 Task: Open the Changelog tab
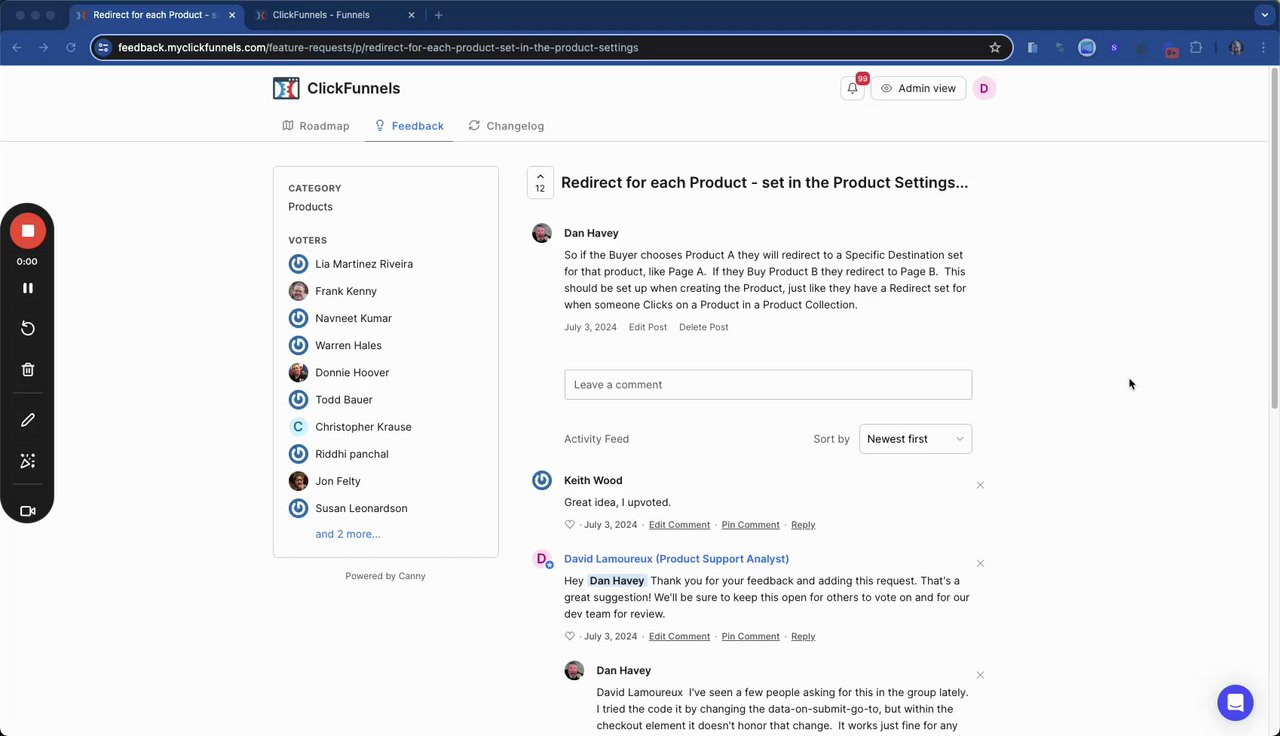click(506, 126)
